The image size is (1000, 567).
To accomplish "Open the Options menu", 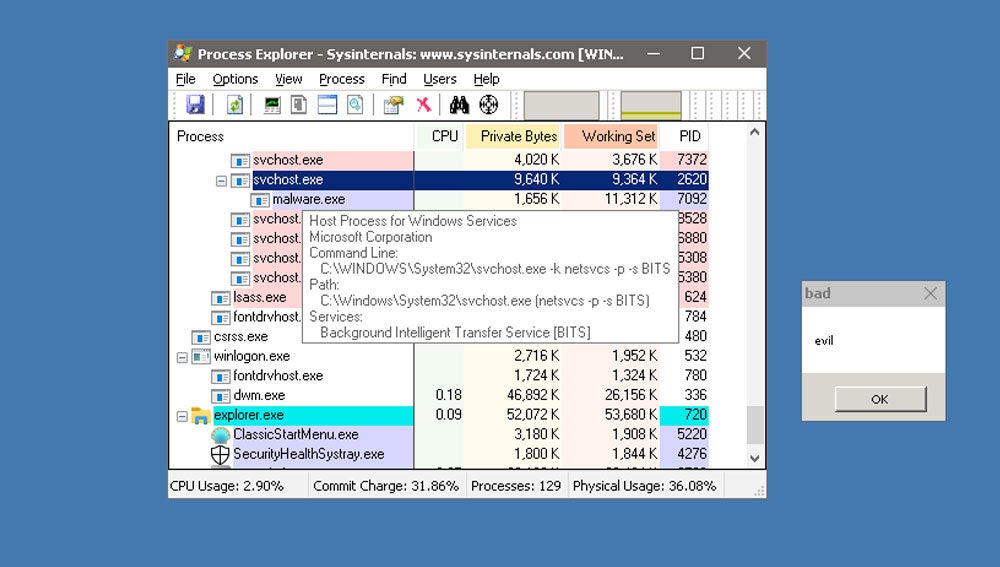I will pos(235,79).
